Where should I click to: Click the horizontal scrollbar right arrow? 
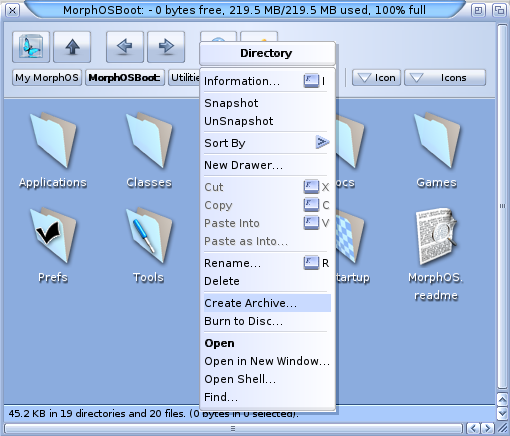point(488,428)
